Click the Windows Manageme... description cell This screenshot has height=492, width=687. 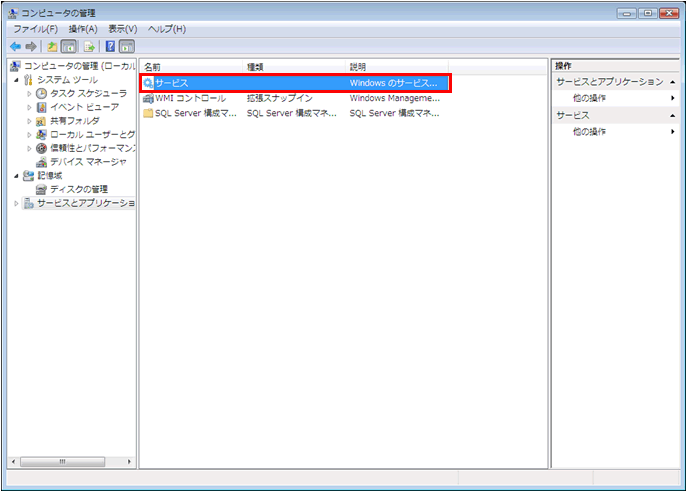tap(394, 98)
